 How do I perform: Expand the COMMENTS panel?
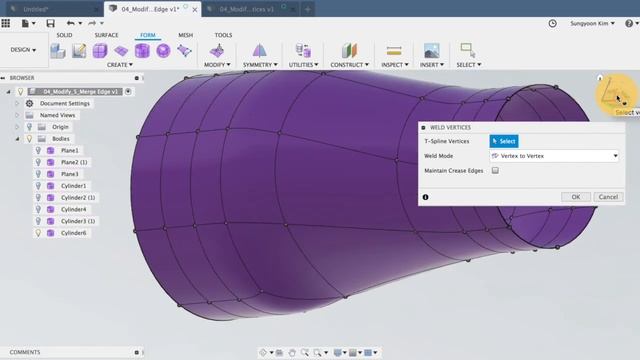click(137, 352)
